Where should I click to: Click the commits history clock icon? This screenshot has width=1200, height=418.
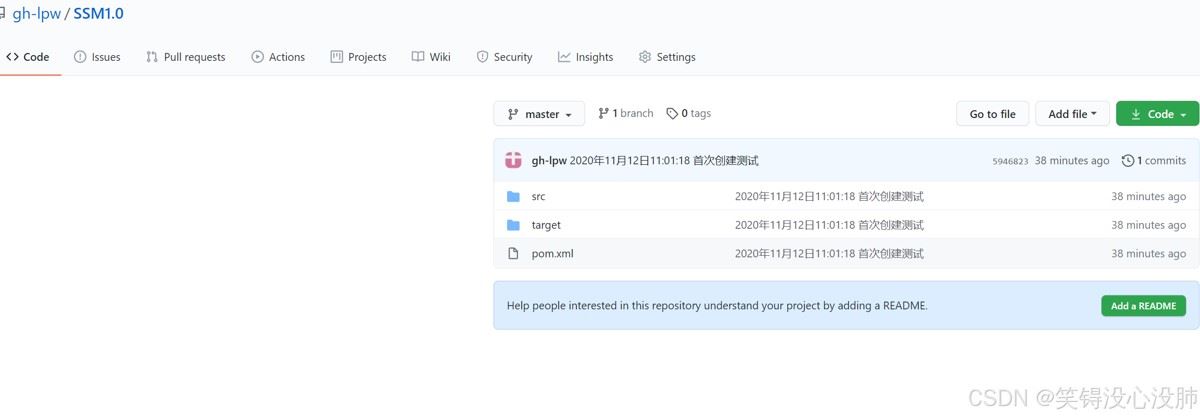tap(1128, 160)
